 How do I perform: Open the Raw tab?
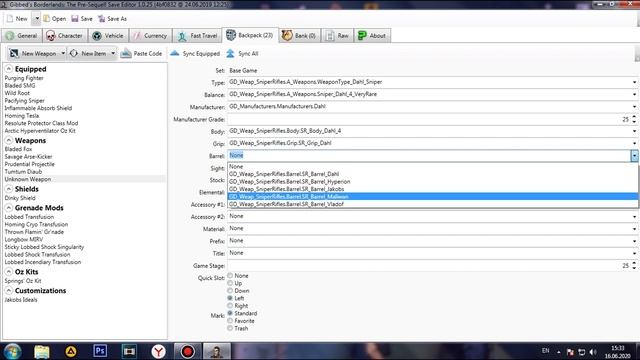click(x=338, y=36)
